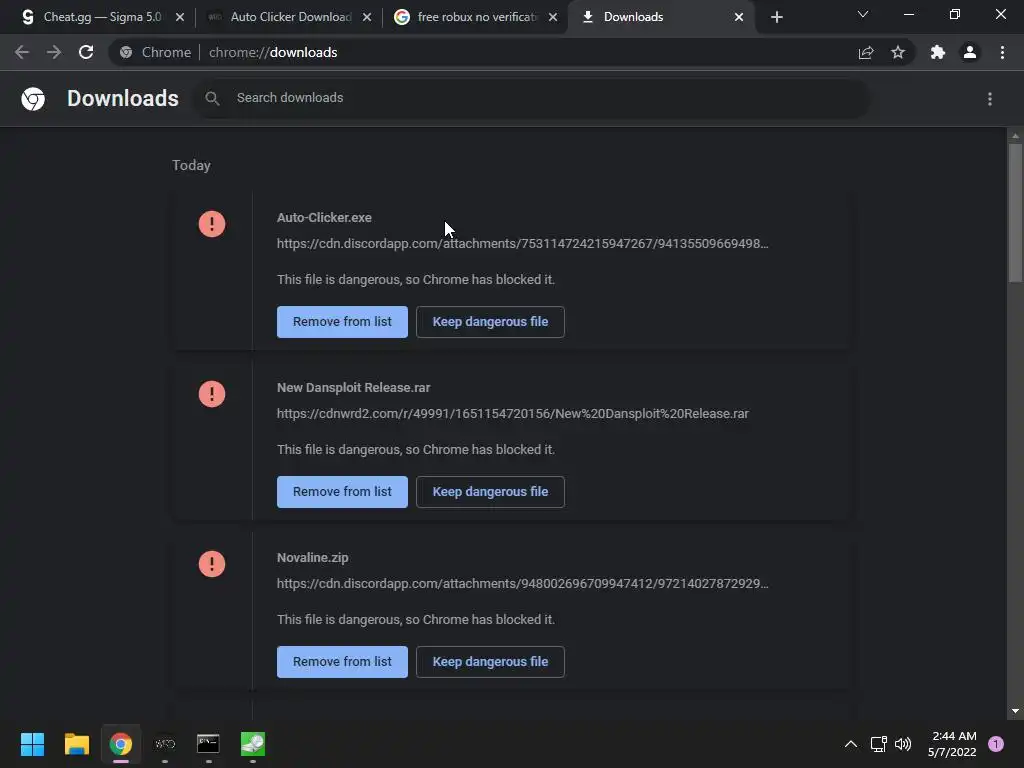The width and height of the screenshot is (1024, 768).
Task: Click the browser back arrow
Action: 22,52
